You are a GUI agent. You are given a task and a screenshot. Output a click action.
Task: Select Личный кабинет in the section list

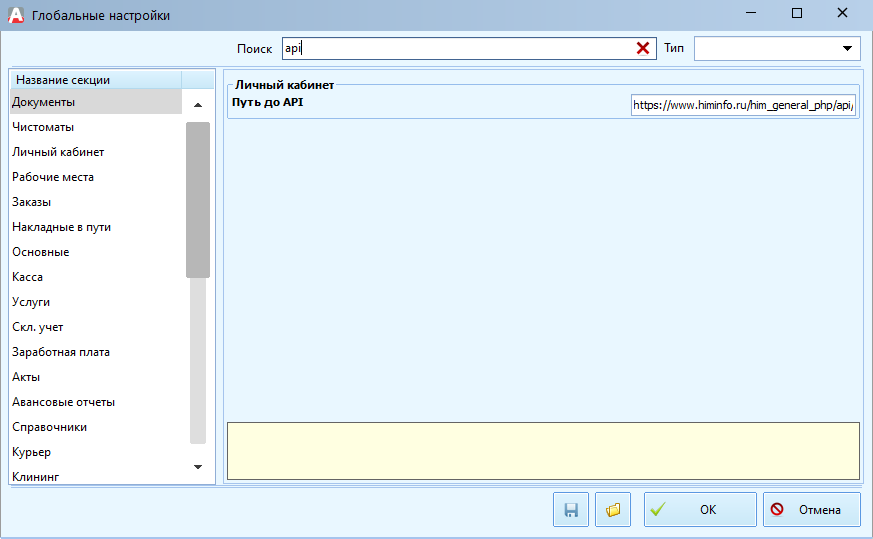point(58,152)
